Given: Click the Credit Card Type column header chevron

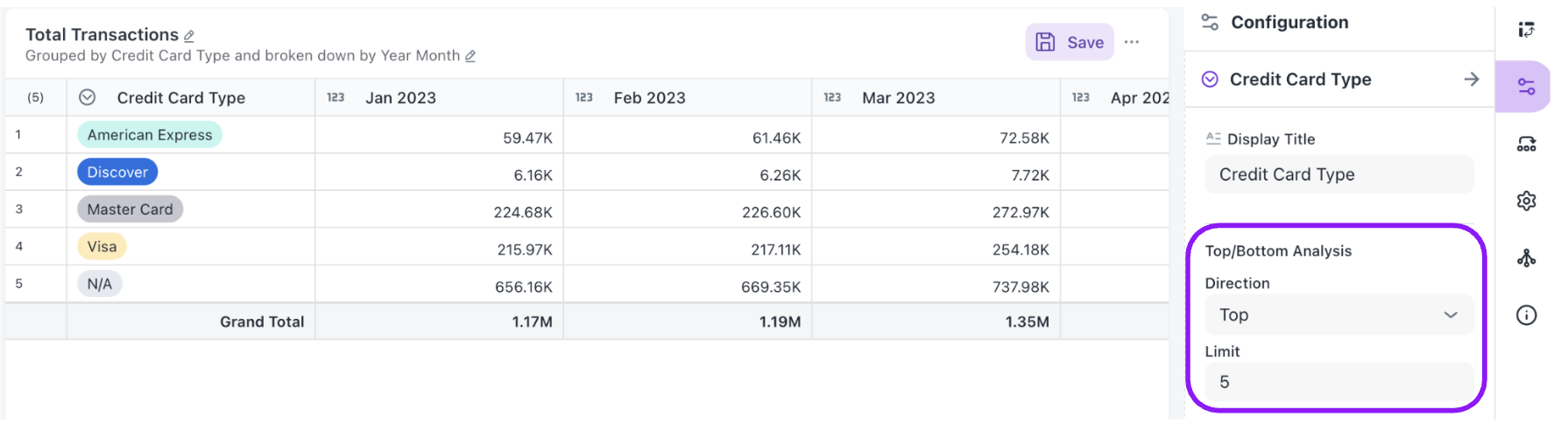Looking at the screenshot, I should [88, 97].
